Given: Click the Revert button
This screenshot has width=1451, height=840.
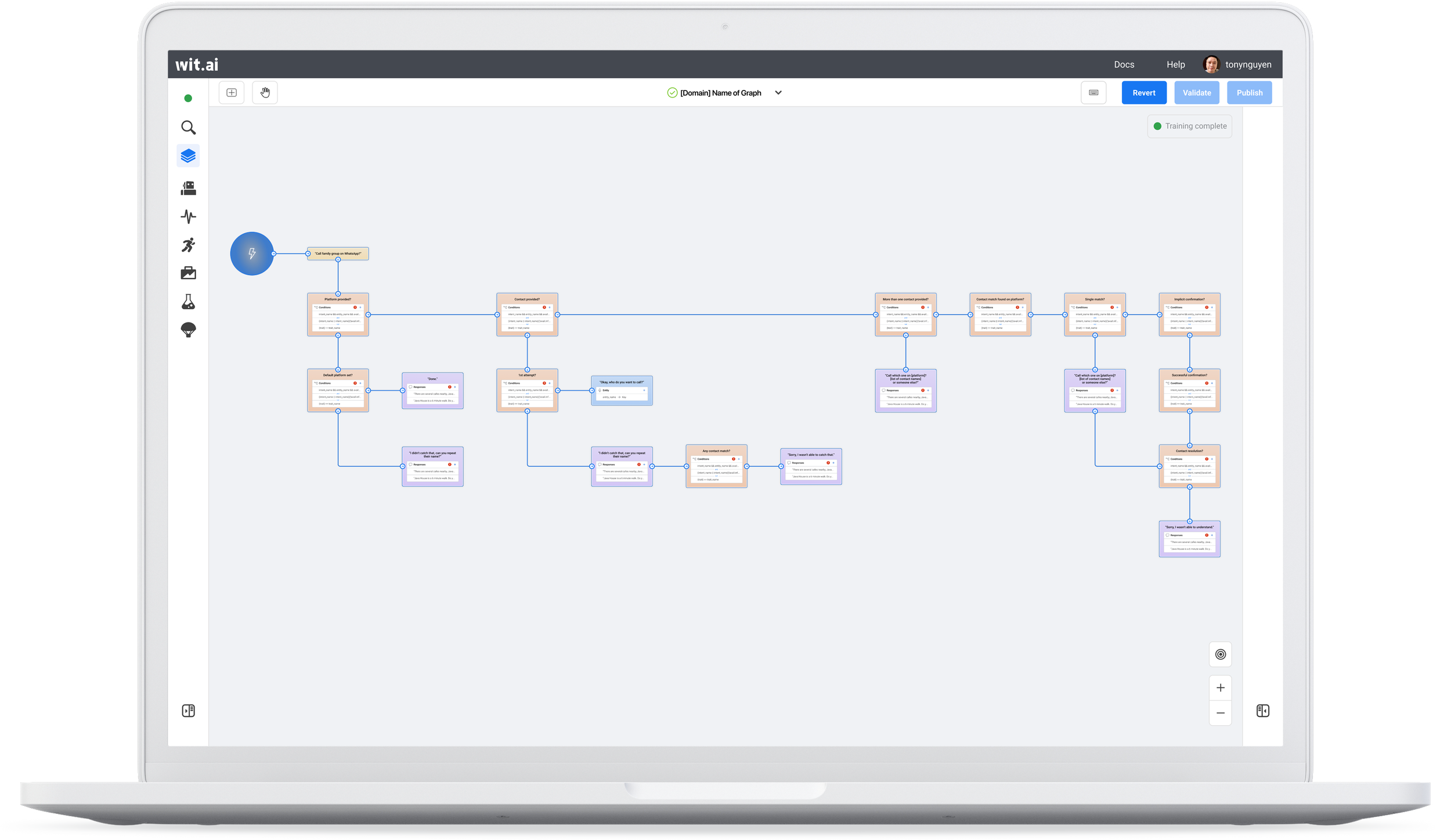Looking at the screenshot, I should pos(1143,93).
